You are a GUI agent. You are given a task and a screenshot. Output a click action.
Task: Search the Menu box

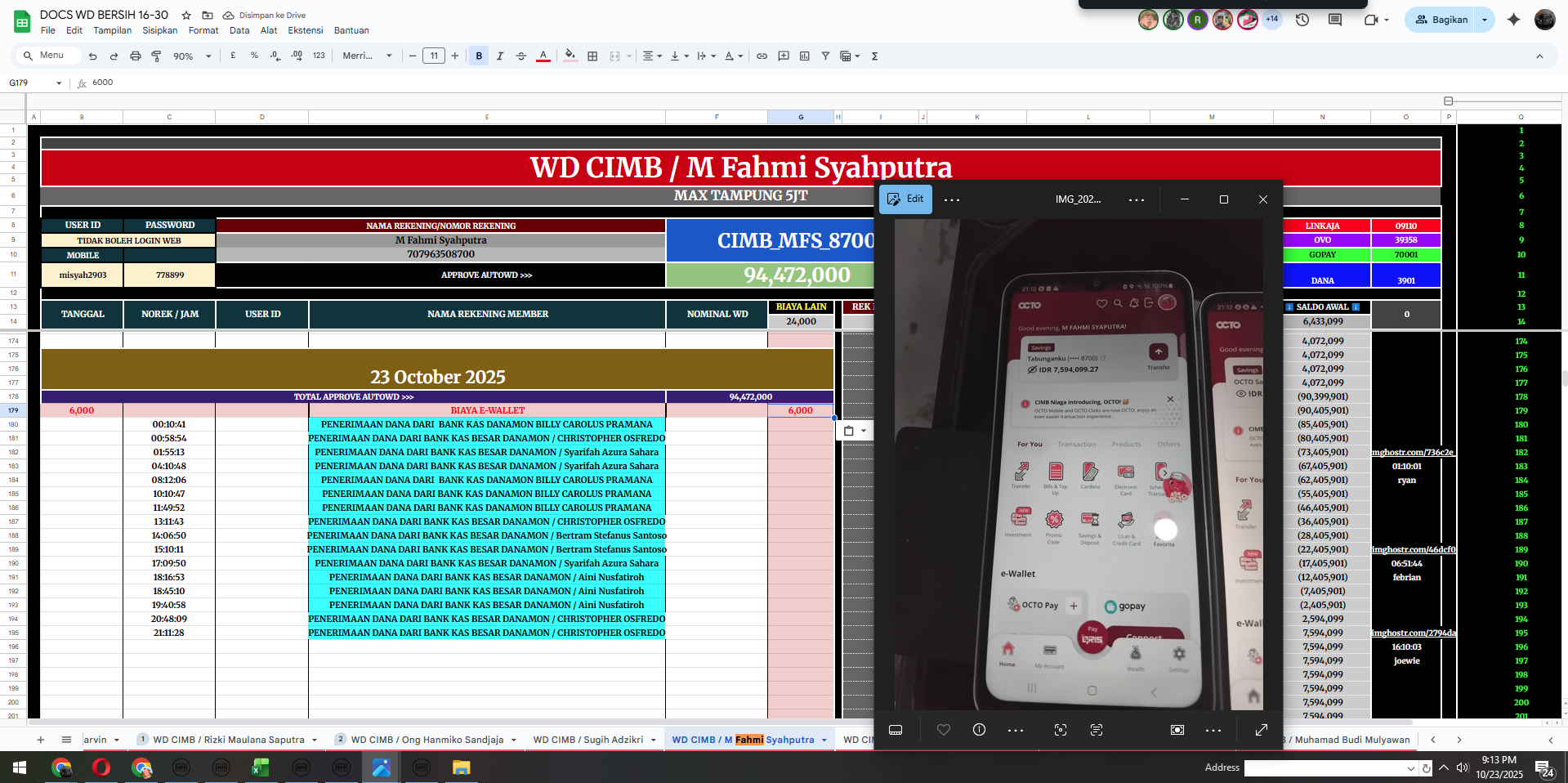tap(49, 56)
